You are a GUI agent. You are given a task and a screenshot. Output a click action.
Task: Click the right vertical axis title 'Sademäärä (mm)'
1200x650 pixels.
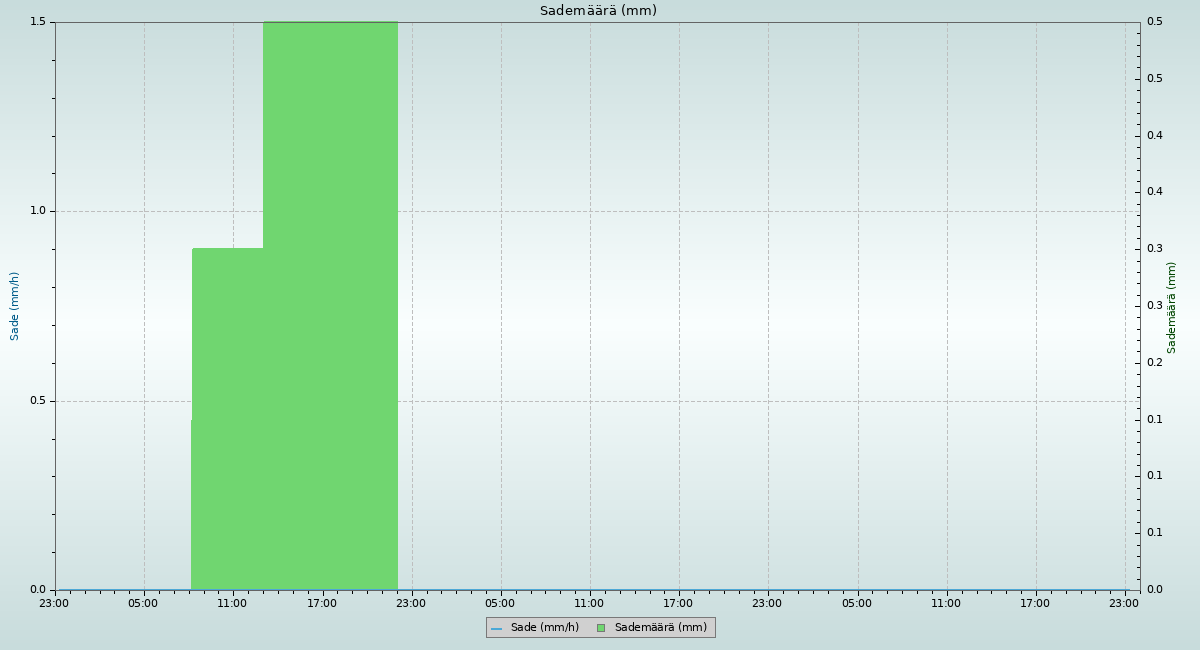(1172, 307)
